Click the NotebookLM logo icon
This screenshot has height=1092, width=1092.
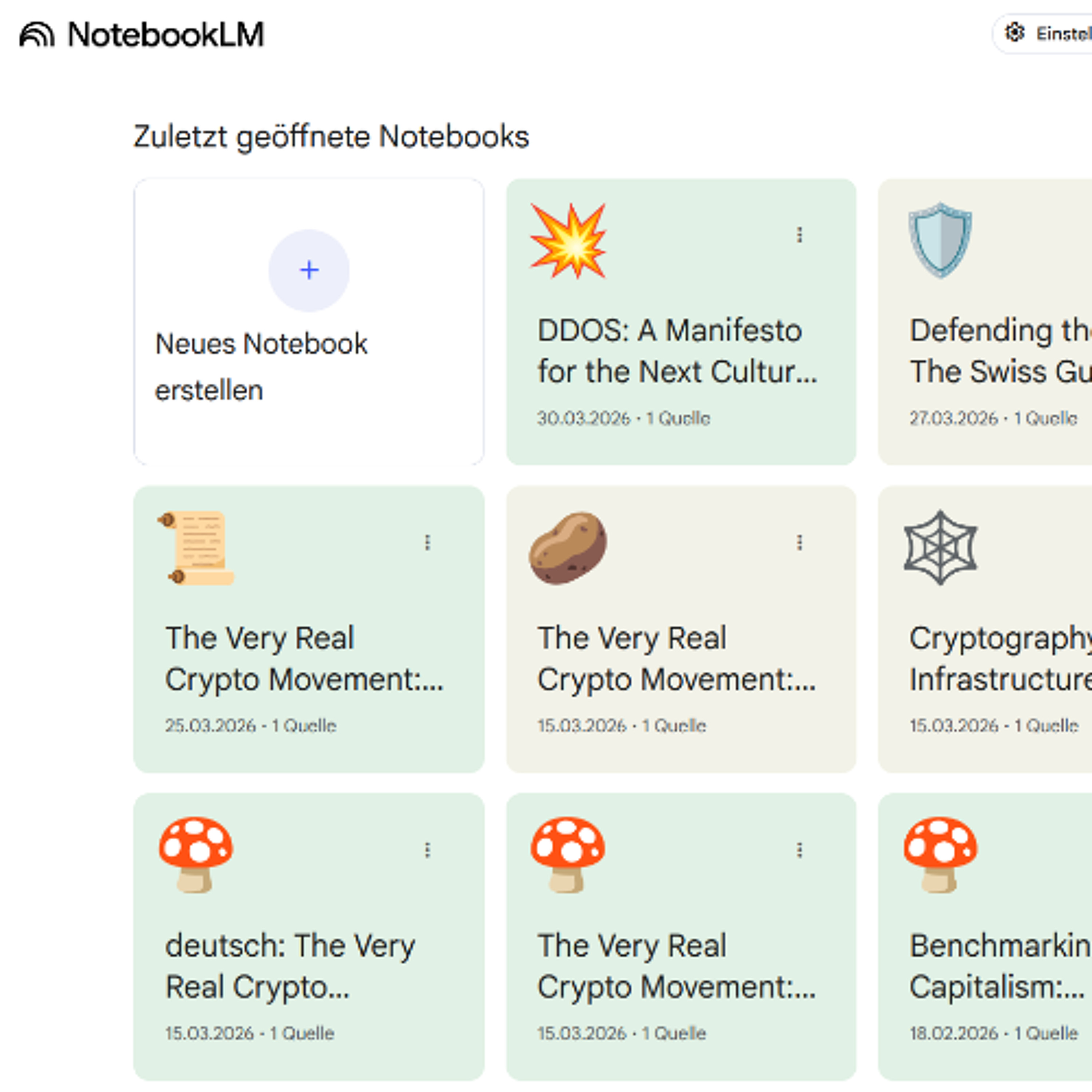point(37,35)
